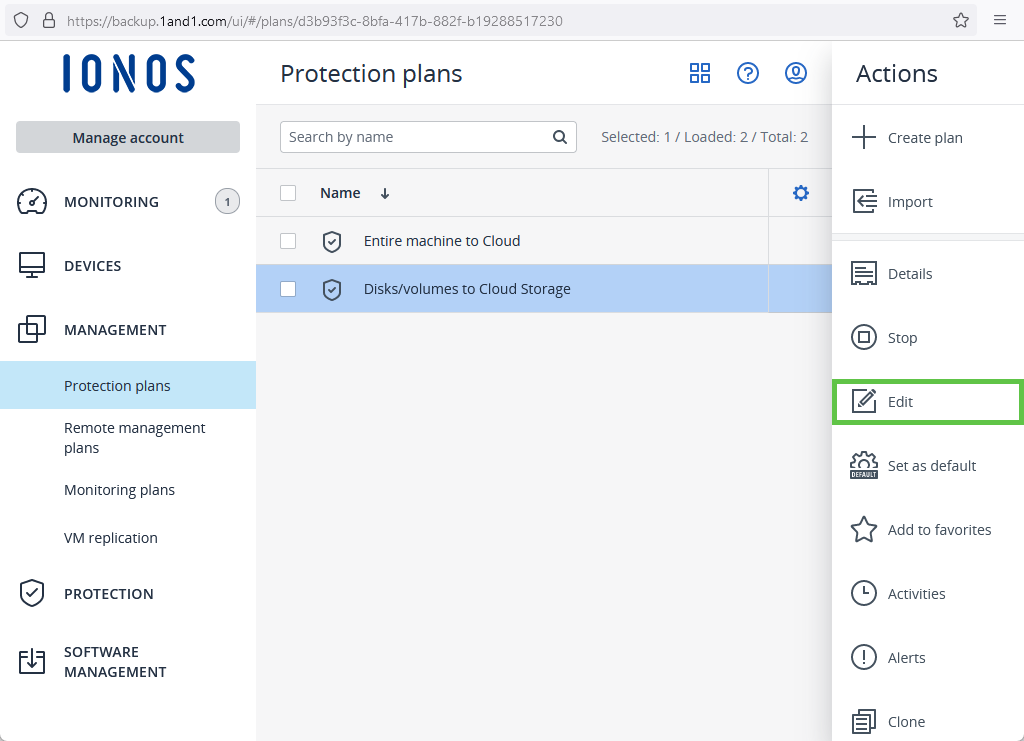Open the browser hamburger menu
This screenshot has height=741, width=1024.
pos(1000,20)
